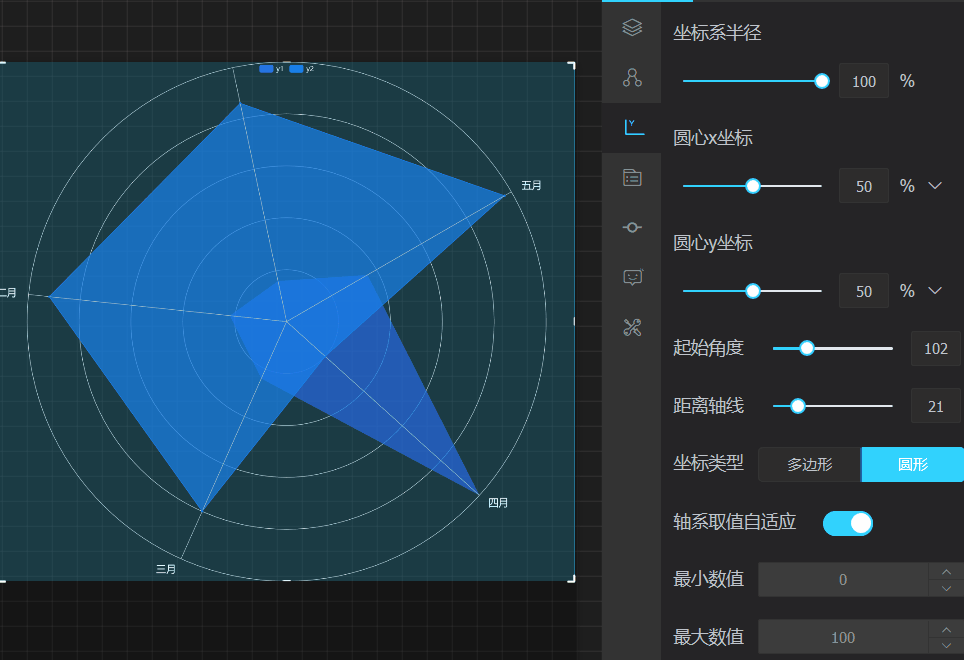Click the 圆心y坐标 slider handle
Screen dimensions: 964x660
pyautogui.click(x=753, y=291)
